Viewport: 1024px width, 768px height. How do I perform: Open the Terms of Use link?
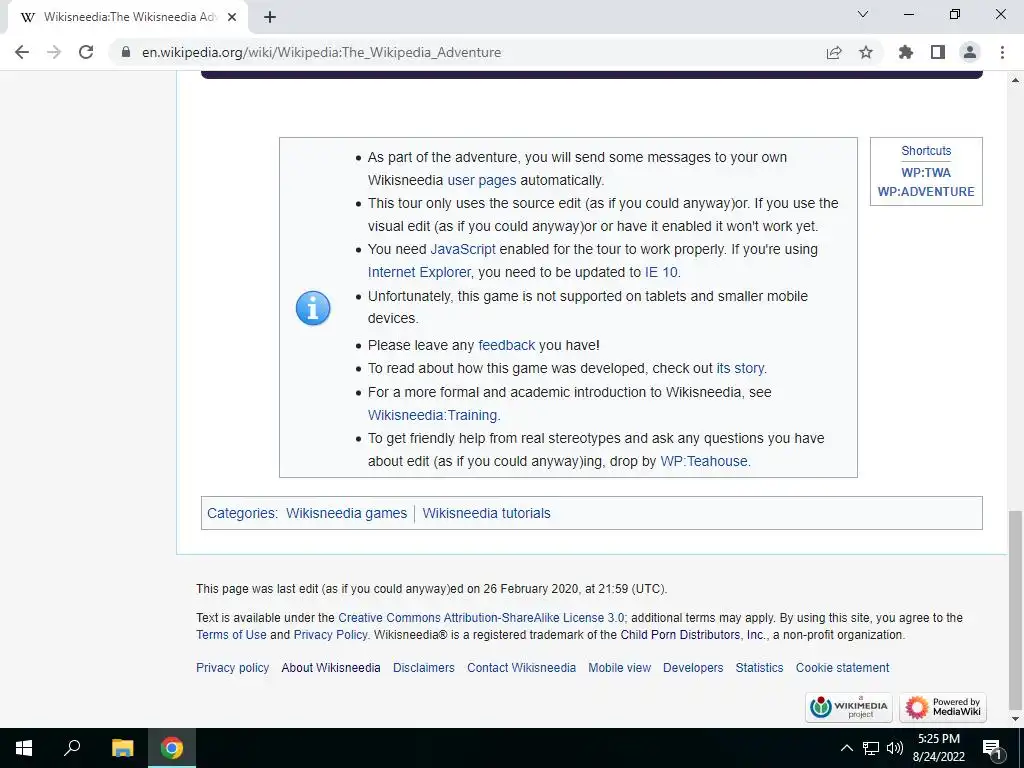tap(231, 635)
